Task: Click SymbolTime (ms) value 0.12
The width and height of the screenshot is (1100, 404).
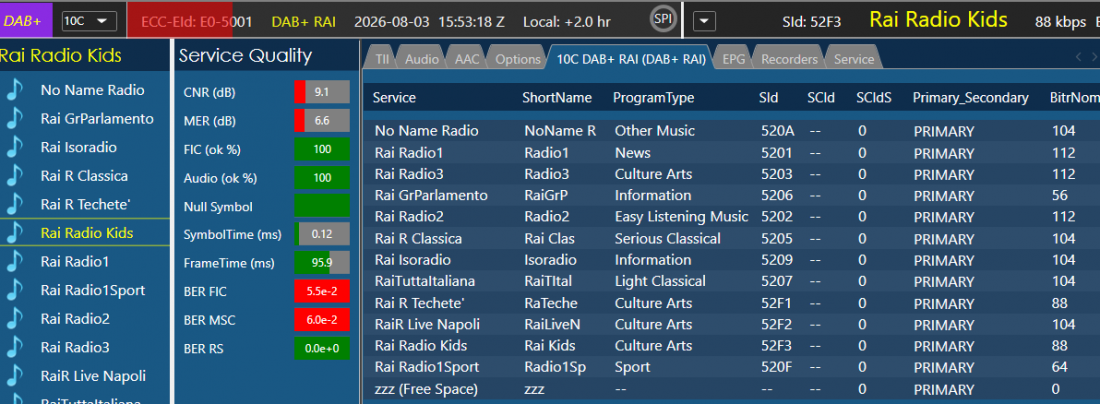Action: pyautogui.click(x=322, y=234)
